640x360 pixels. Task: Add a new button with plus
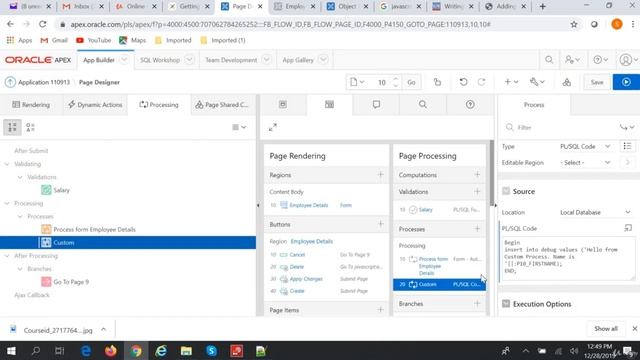(380, 224)
